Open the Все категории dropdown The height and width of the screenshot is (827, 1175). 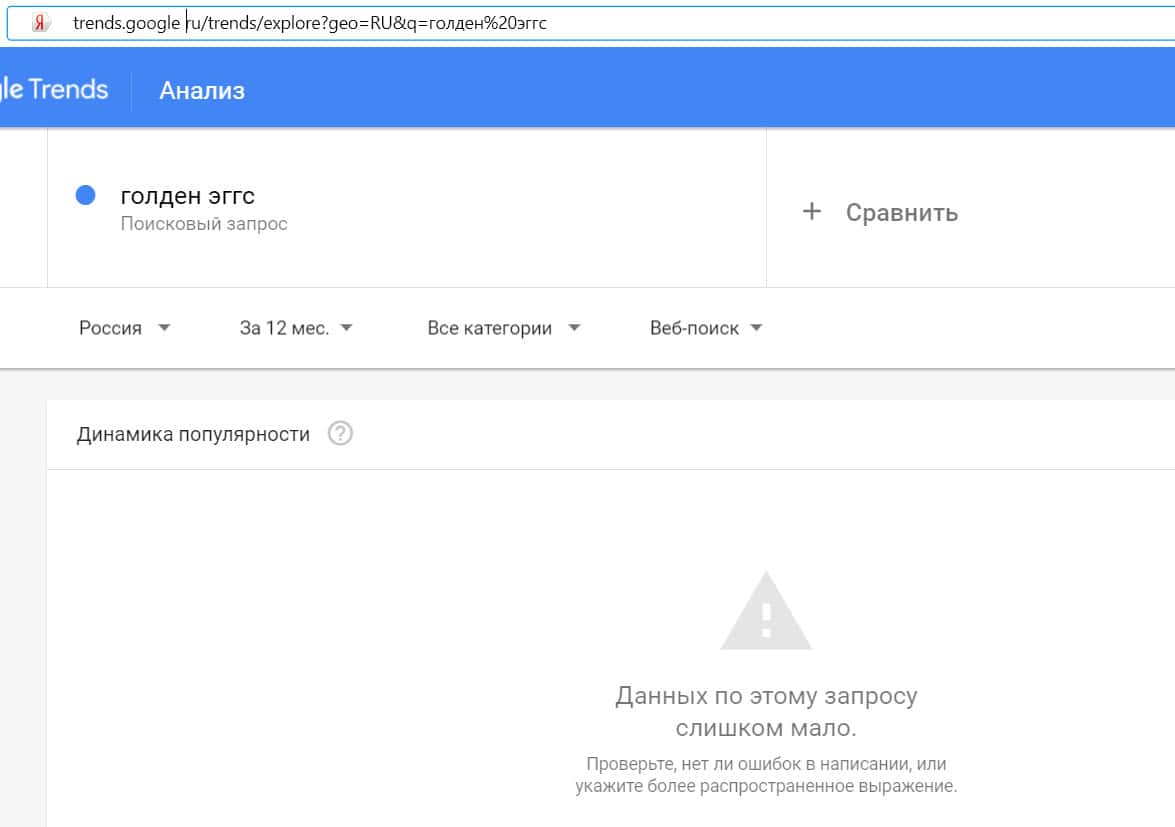tap(504, 328)
